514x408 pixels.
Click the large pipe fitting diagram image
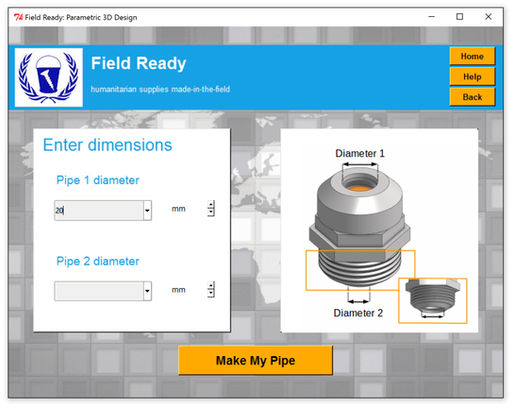pos(359,227)
